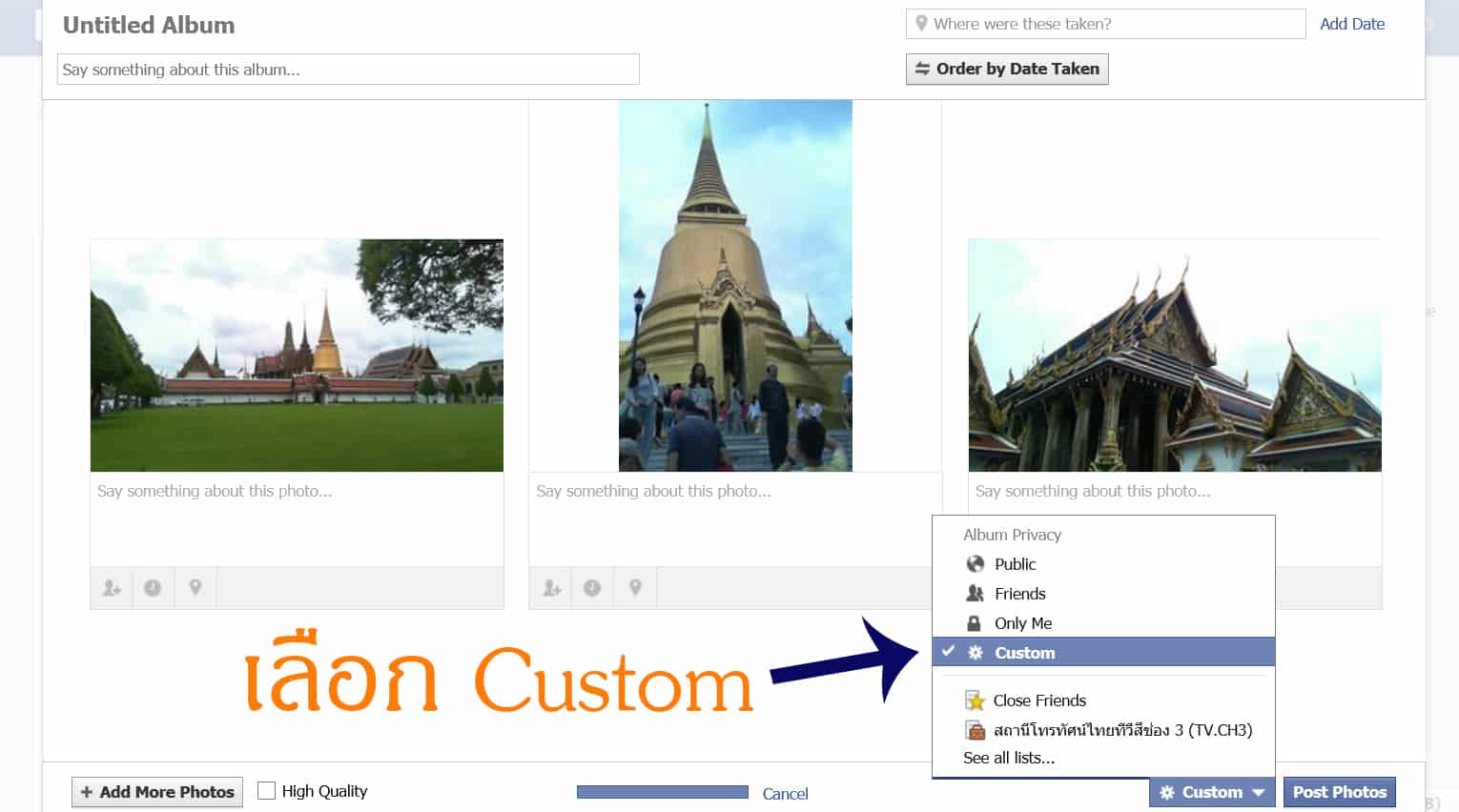Enable the High Quality checkbox
The height and width of the screenshot is (812, 1459).
267,791
